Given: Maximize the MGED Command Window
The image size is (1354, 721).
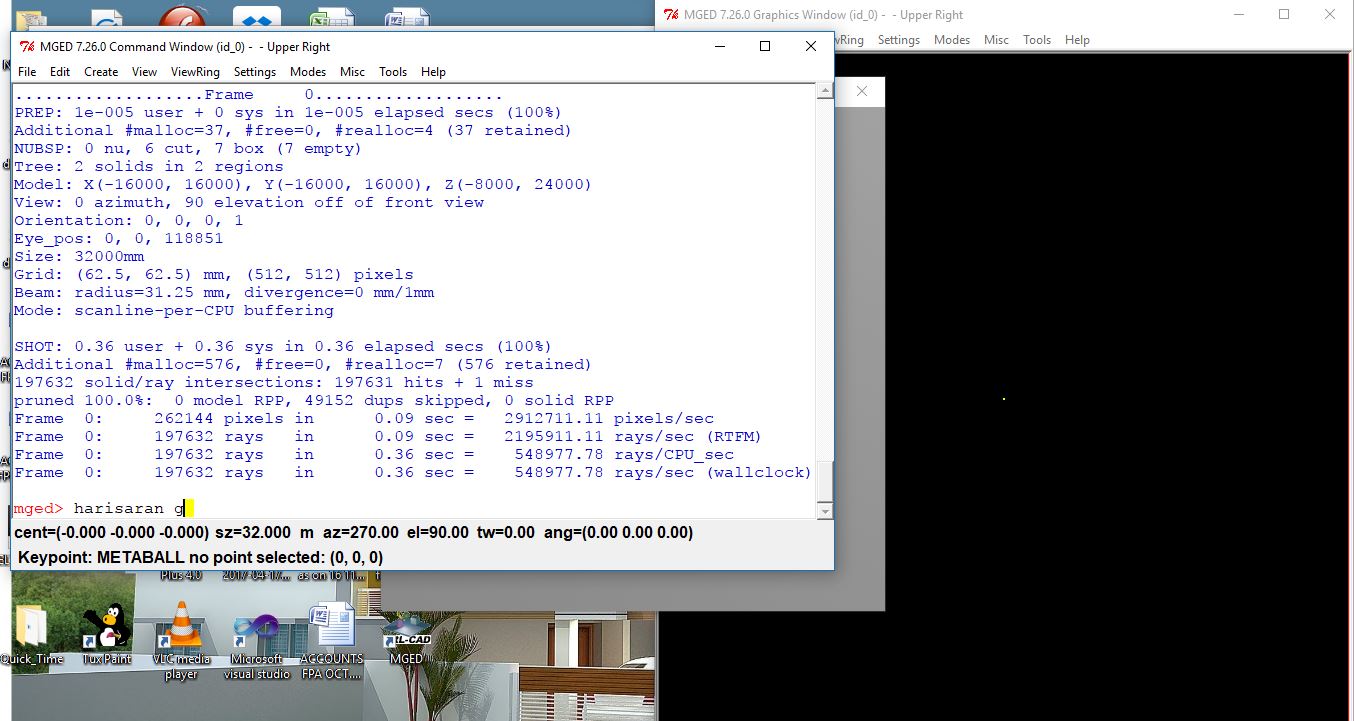Looking at the screenshot, I should 765,46.
